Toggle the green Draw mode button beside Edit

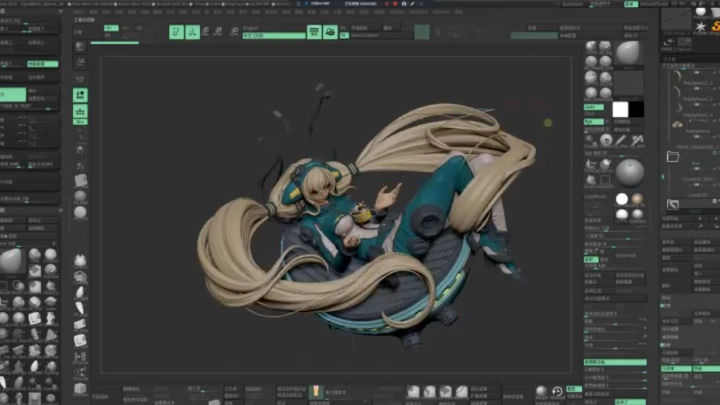(x=192, y=32)
